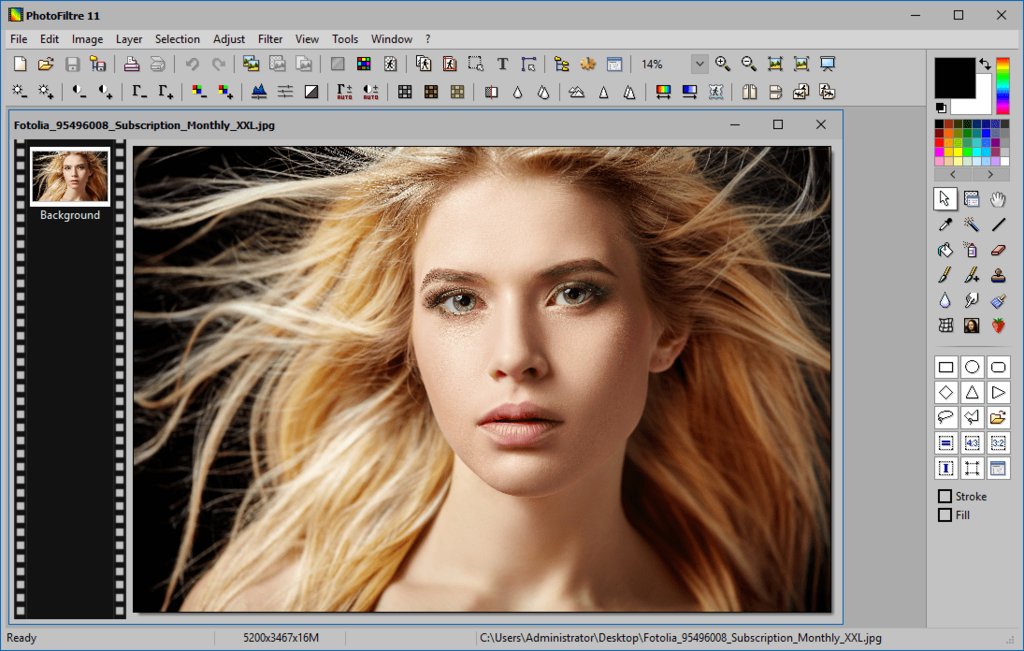The image size is (1024, 651).
Task: Select the Background layer thumbnail
Action: pyautogui.click(x=70, y=176)
